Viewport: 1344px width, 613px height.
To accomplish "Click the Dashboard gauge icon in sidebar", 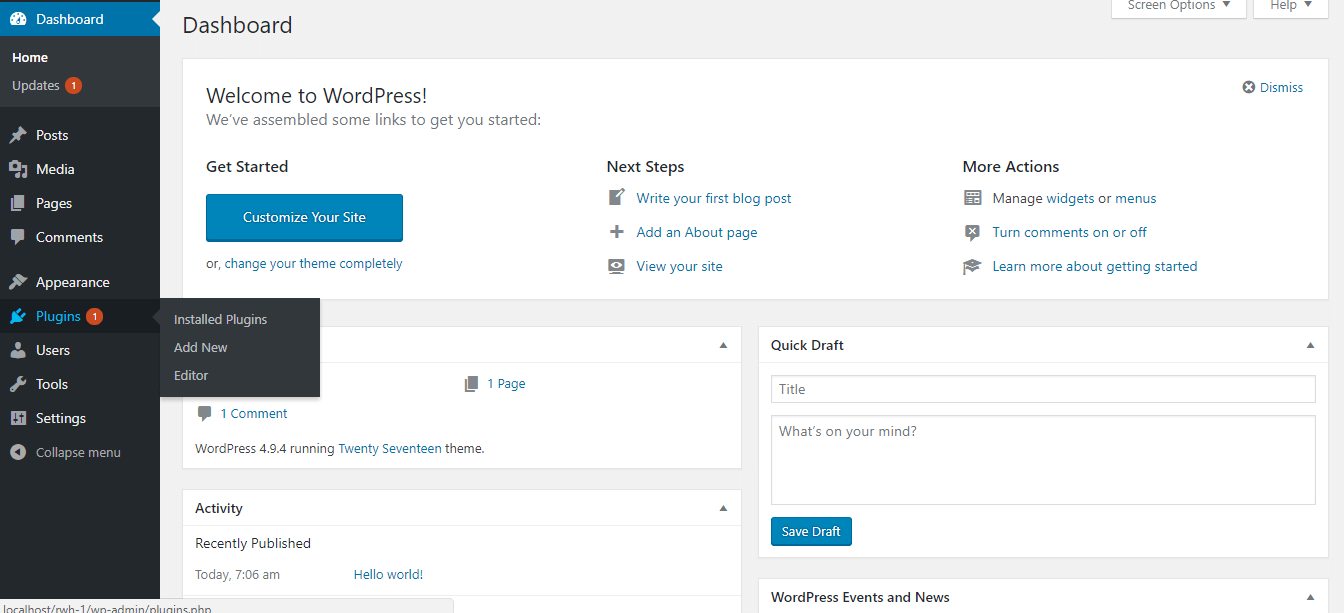I will click(x=18, y=19).
